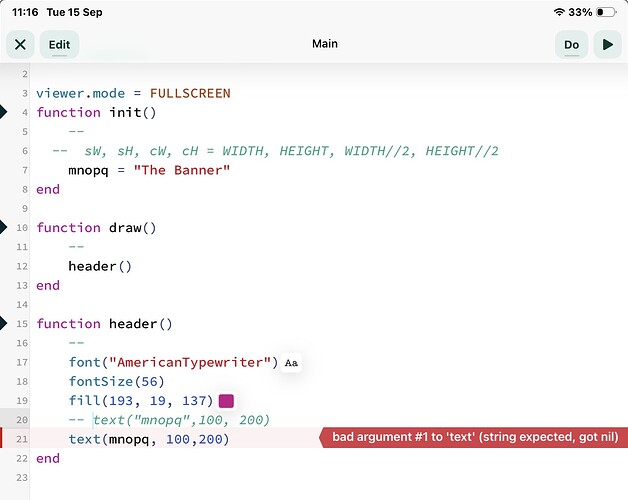Collapse the header() function fold arrow
Image resolution: width=628 pixels, height=500 pixels.
pos(3,323)
